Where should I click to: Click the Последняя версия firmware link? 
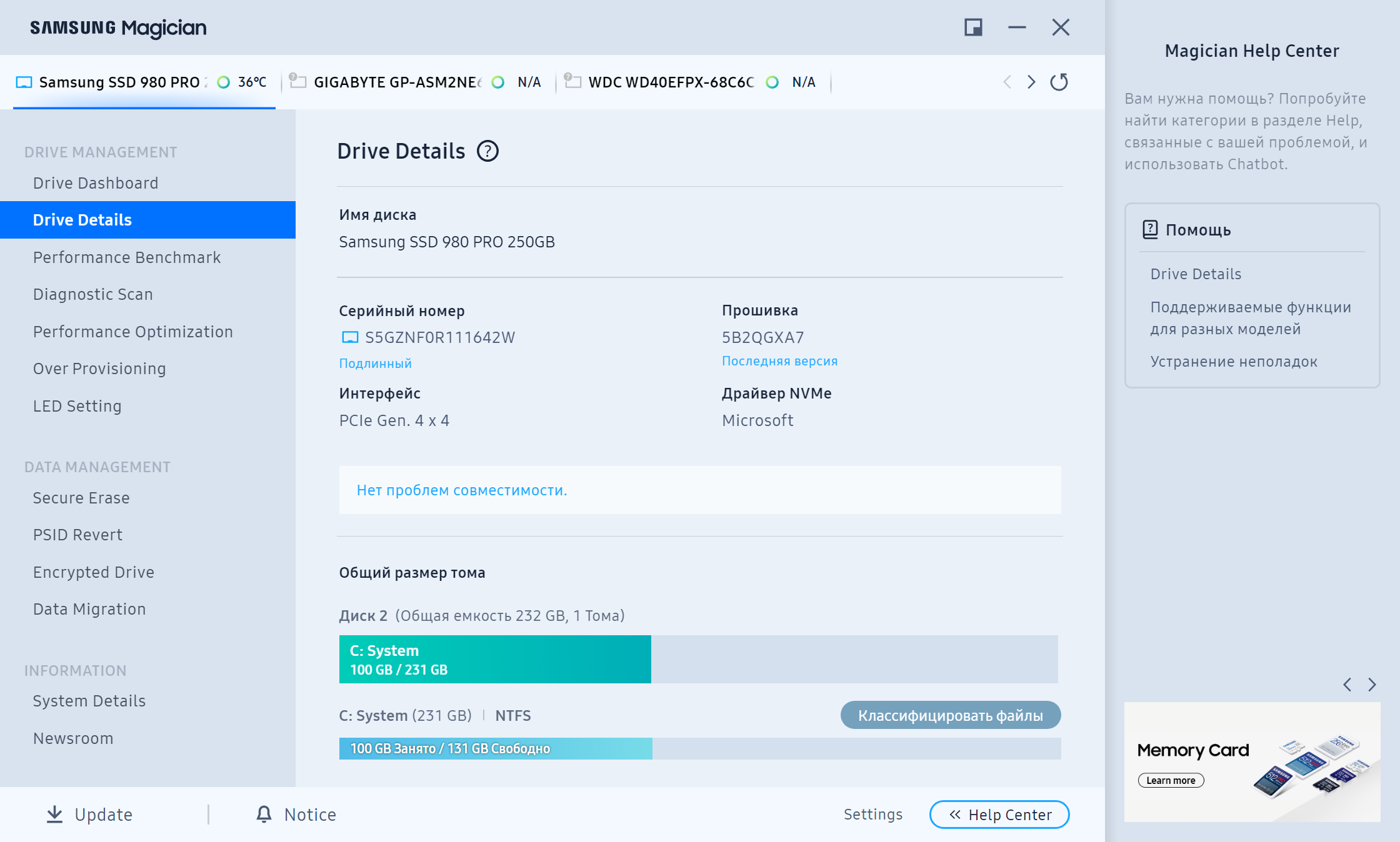[779, 361]
